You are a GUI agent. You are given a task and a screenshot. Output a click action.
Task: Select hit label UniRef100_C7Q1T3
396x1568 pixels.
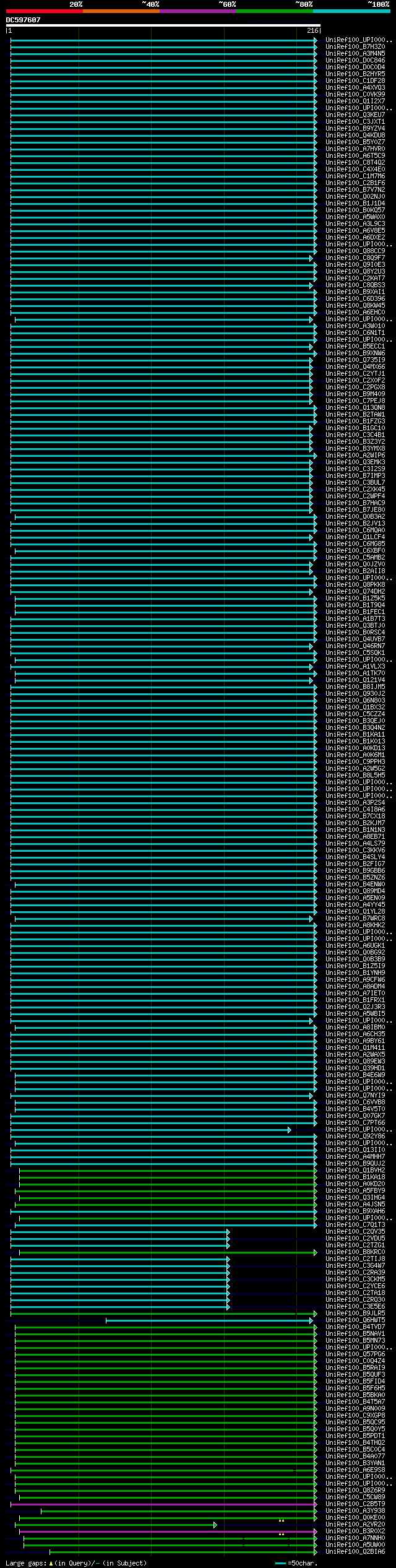tap(355, 1224)
